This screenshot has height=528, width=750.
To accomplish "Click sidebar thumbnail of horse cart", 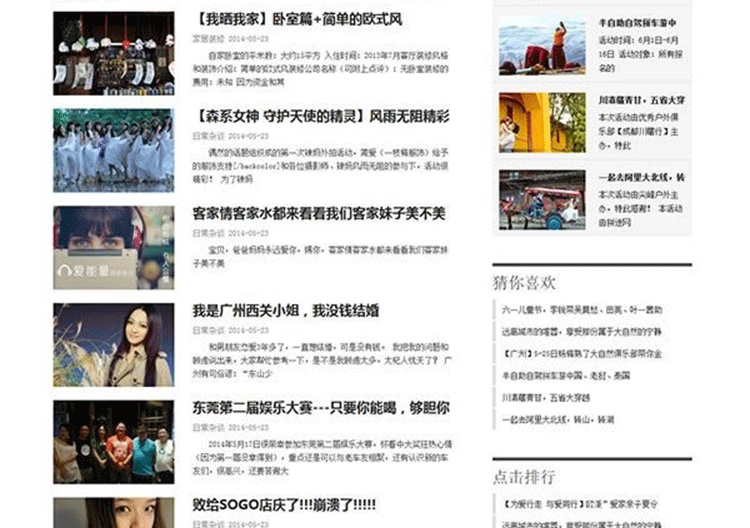I will [542, 200].
